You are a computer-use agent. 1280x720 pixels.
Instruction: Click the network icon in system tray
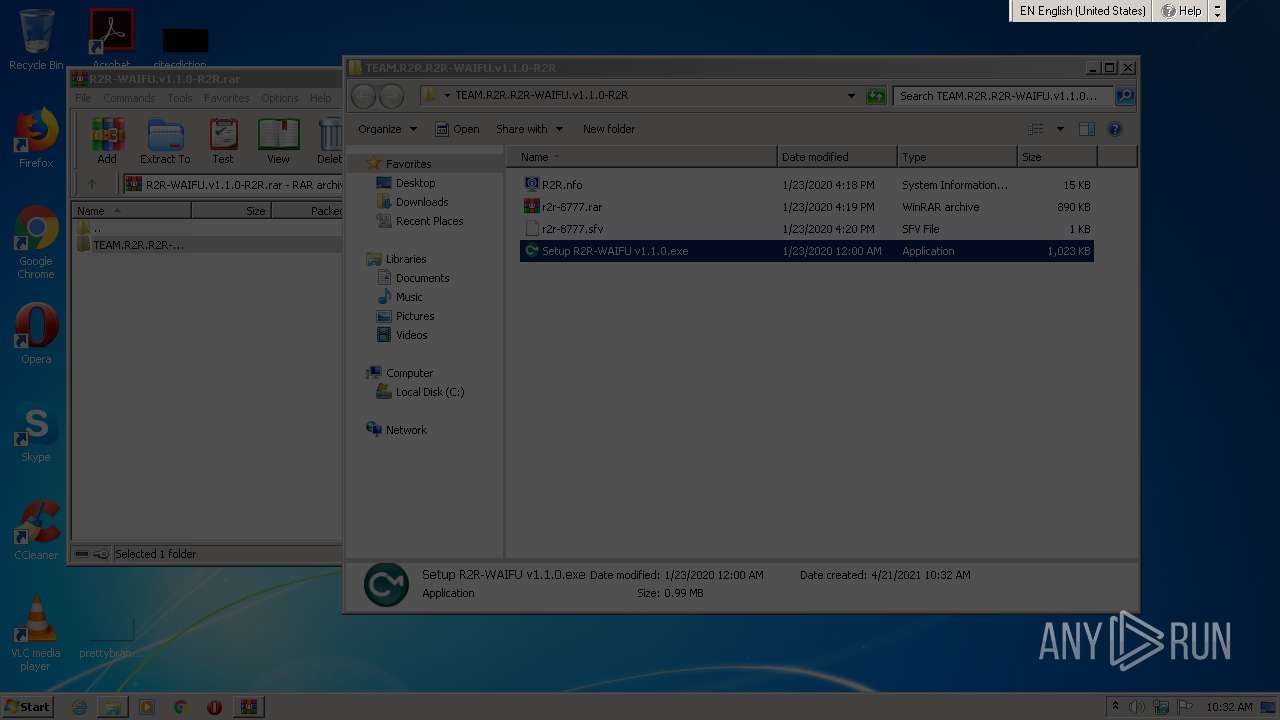(1161, 707)
